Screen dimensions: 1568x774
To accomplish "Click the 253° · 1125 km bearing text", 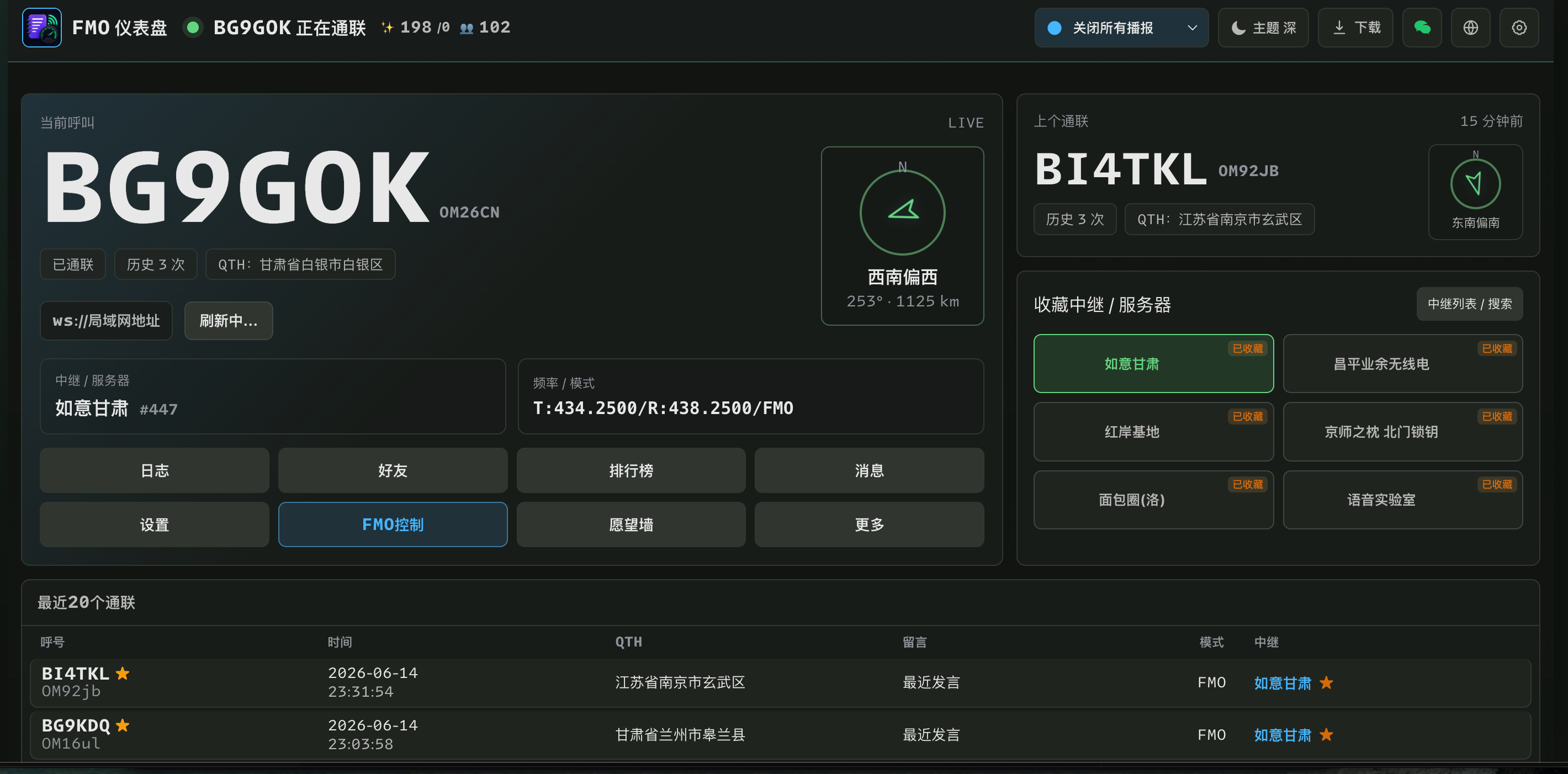I will [x=902, y=300].
